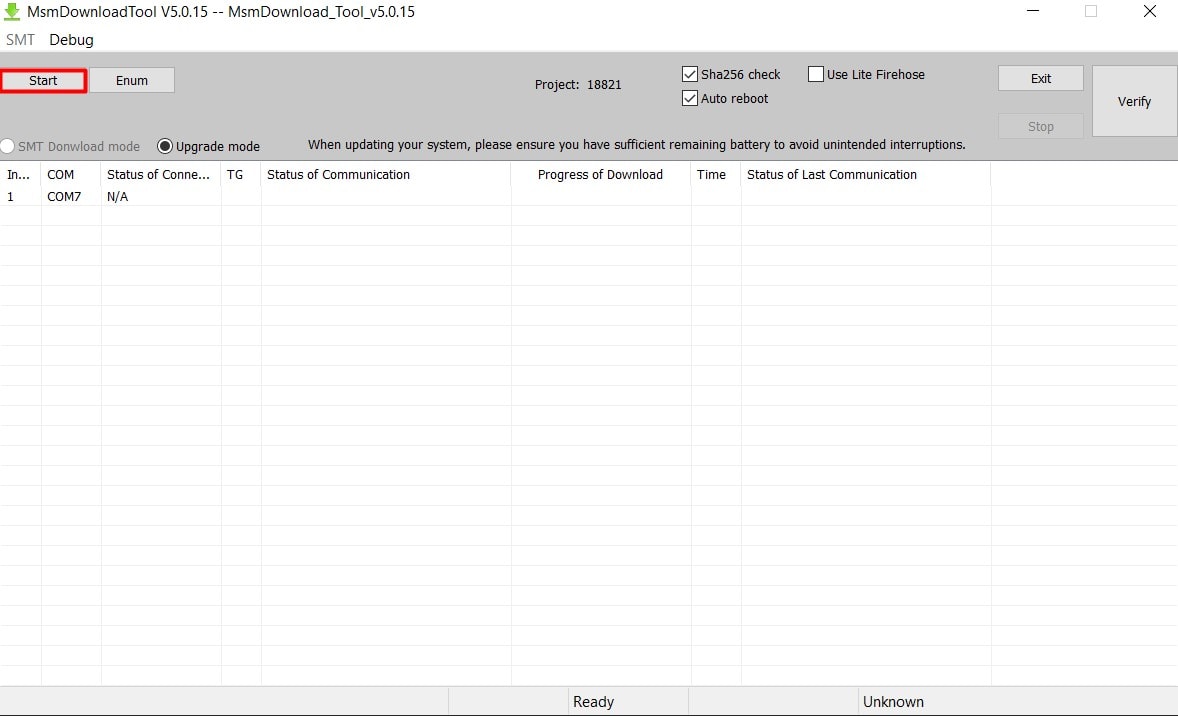
Task: Click the Enum button
Action: pos(132,80)
